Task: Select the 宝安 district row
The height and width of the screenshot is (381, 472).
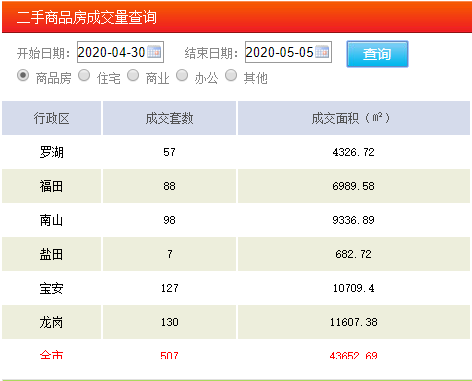Action: point(236,288)
